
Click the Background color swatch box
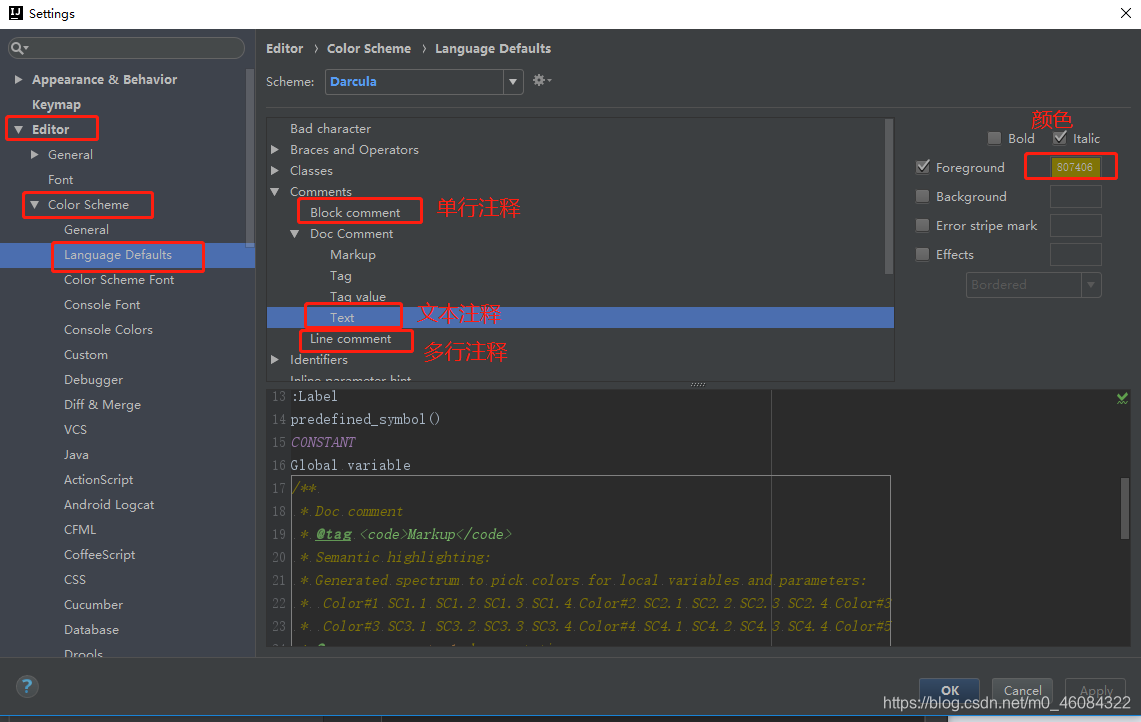1076,197
